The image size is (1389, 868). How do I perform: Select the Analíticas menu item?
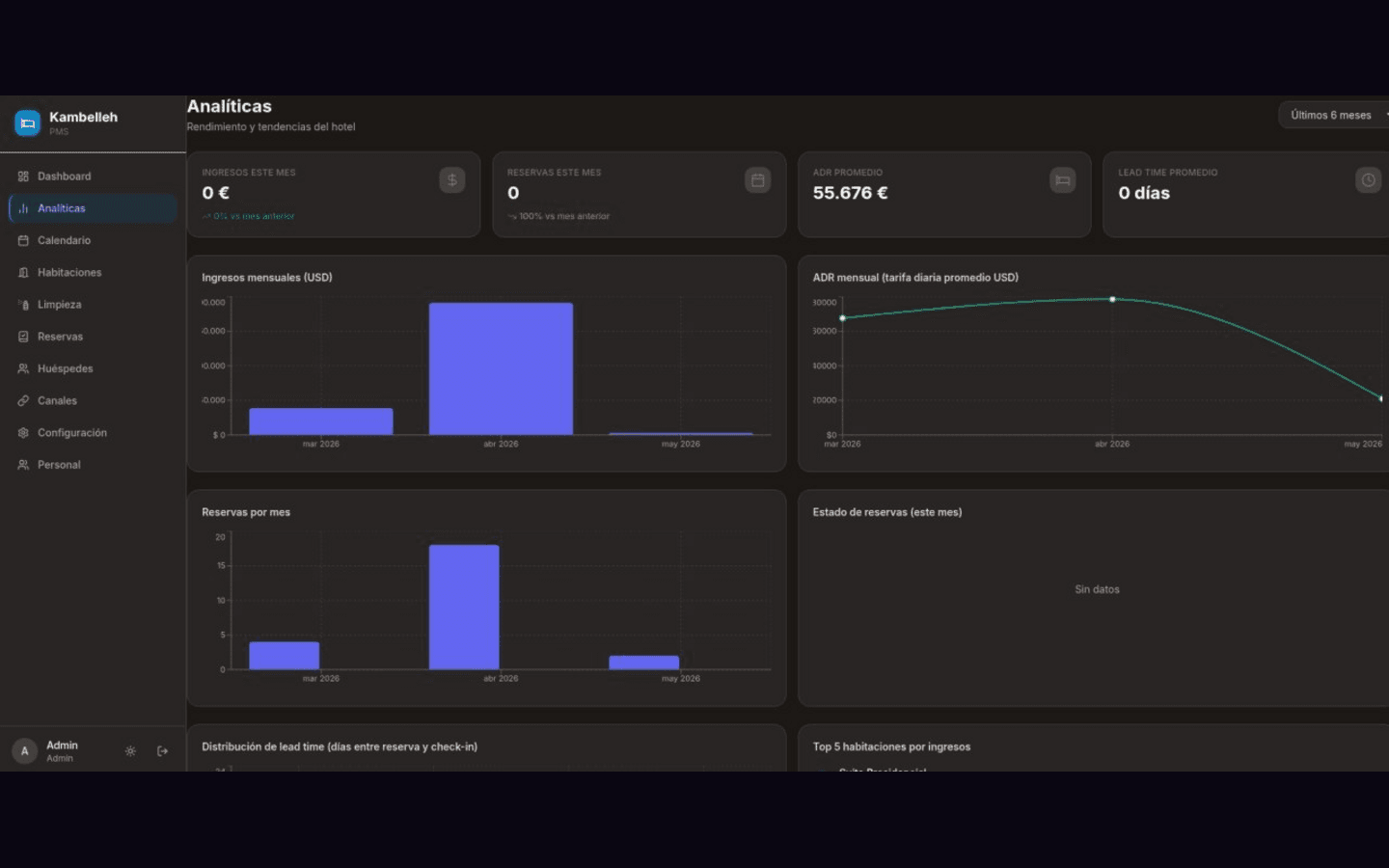pyautogui.click(x=93, y=208)
